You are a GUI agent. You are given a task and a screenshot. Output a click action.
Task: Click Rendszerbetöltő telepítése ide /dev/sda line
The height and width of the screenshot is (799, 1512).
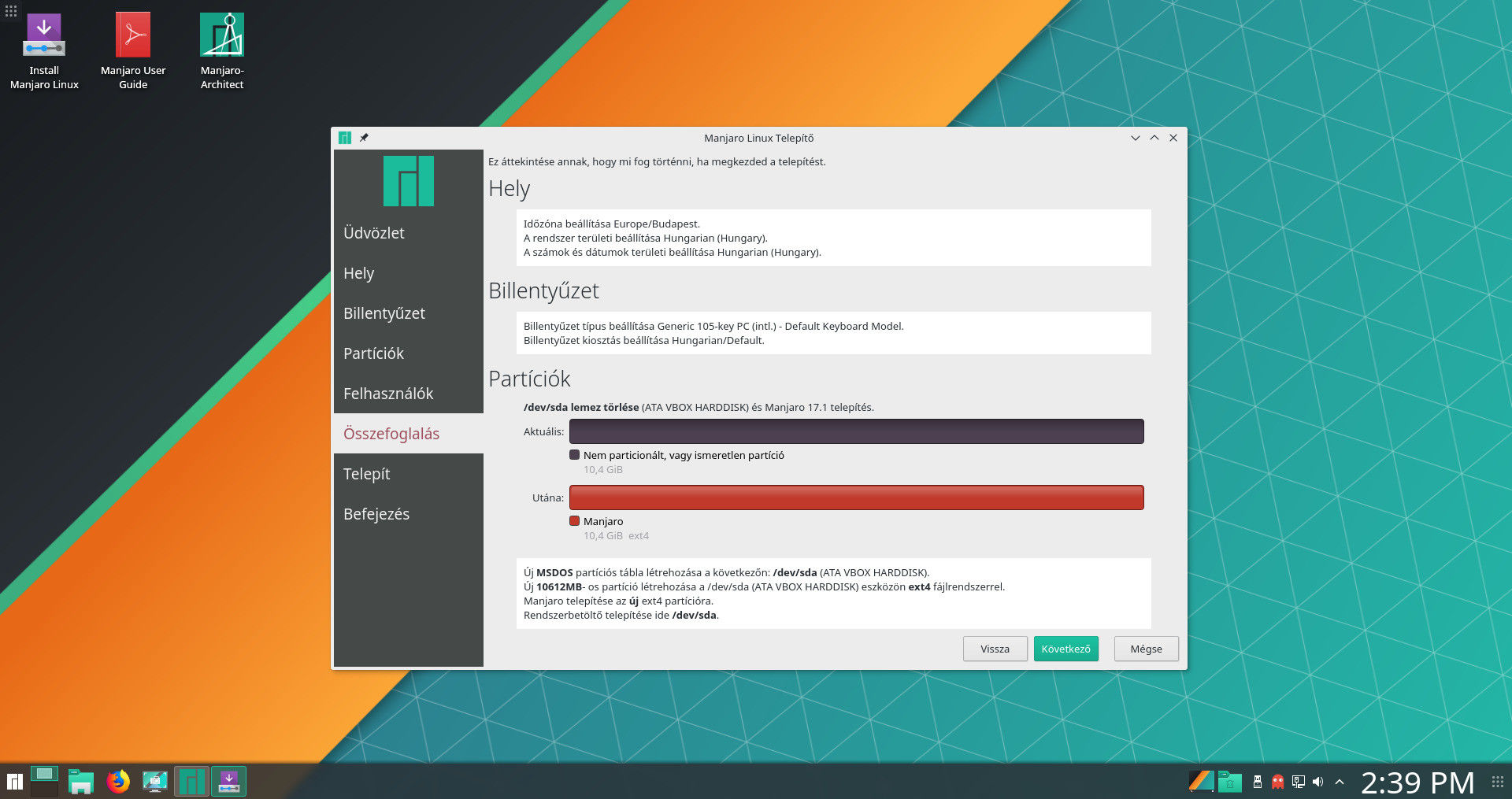(x=621, y=615)
